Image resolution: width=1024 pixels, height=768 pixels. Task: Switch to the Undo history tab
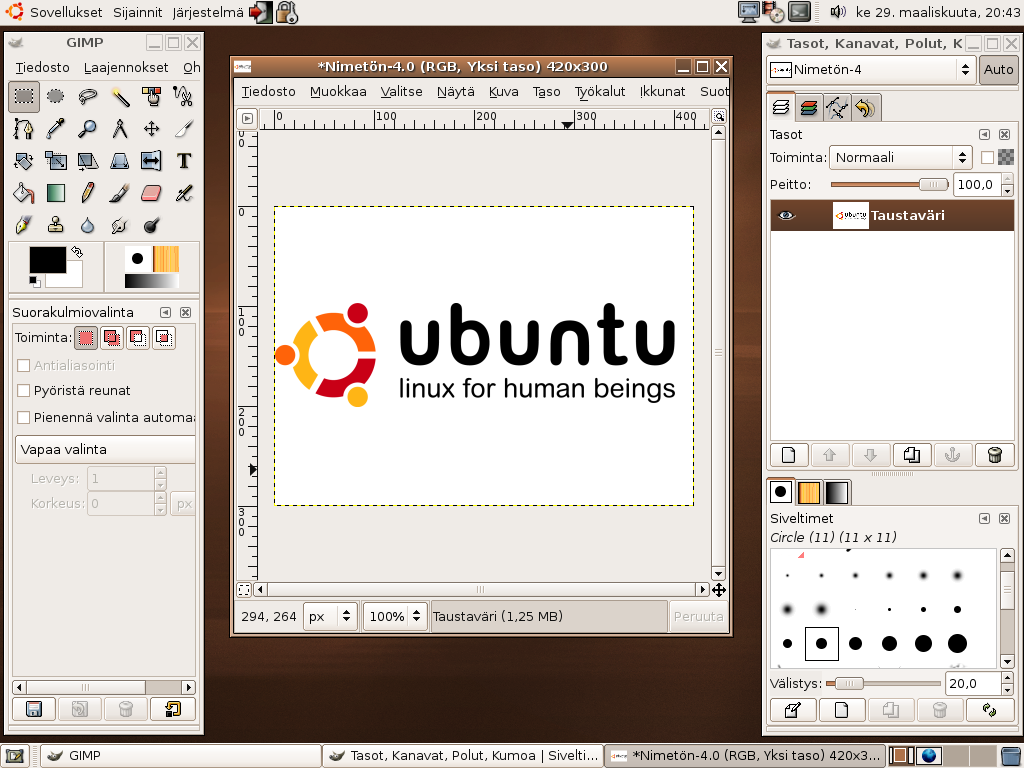click(865, 108)
